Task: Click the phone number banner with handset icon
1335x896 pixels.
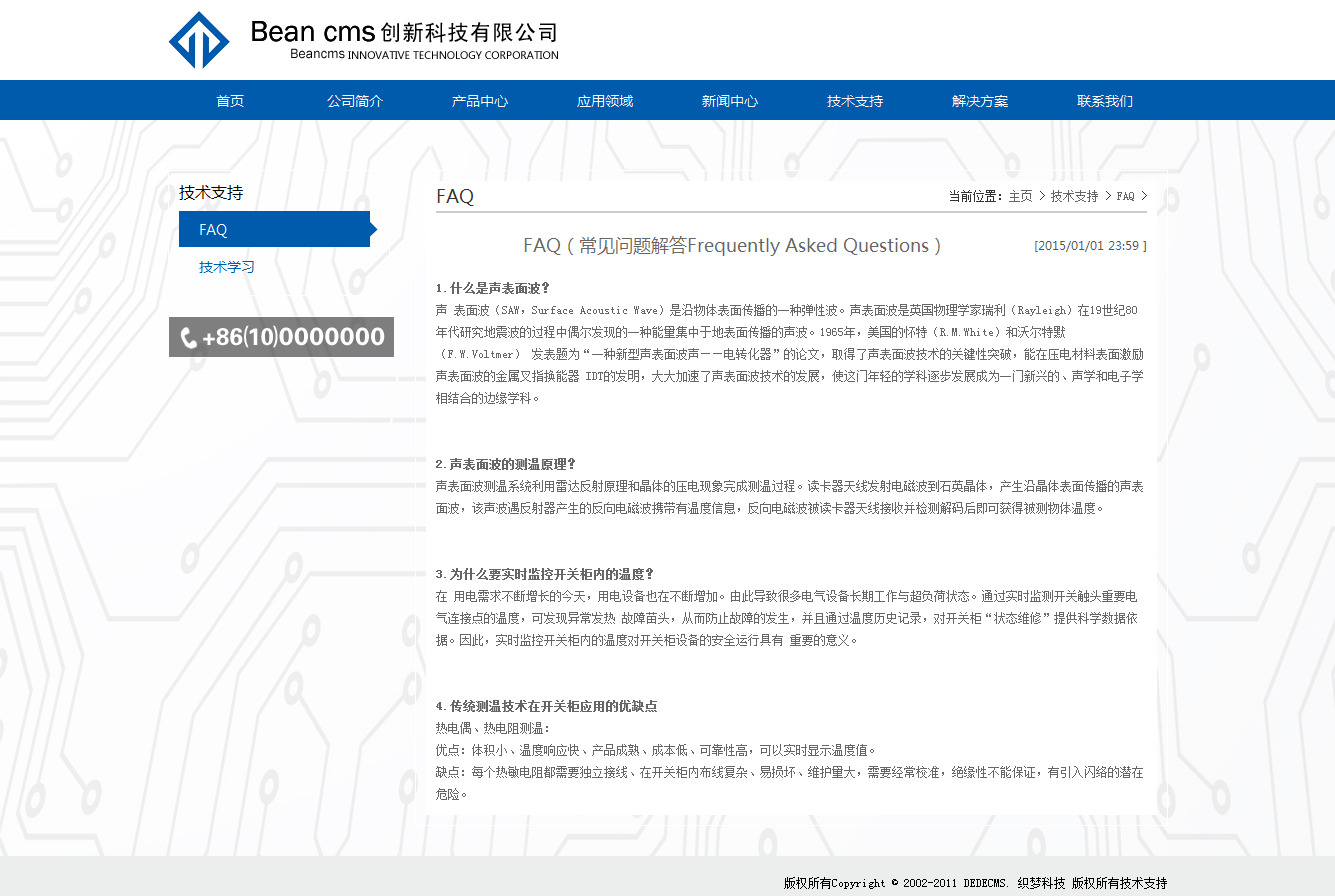Action: point(281,337)
